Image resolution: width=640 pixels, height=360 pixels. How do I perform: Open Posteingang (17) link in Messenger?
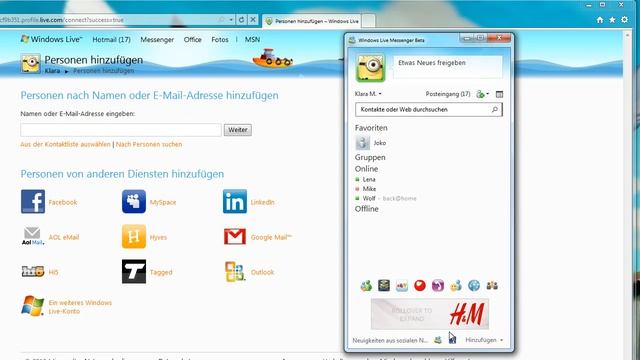click(x=448, y=94)
